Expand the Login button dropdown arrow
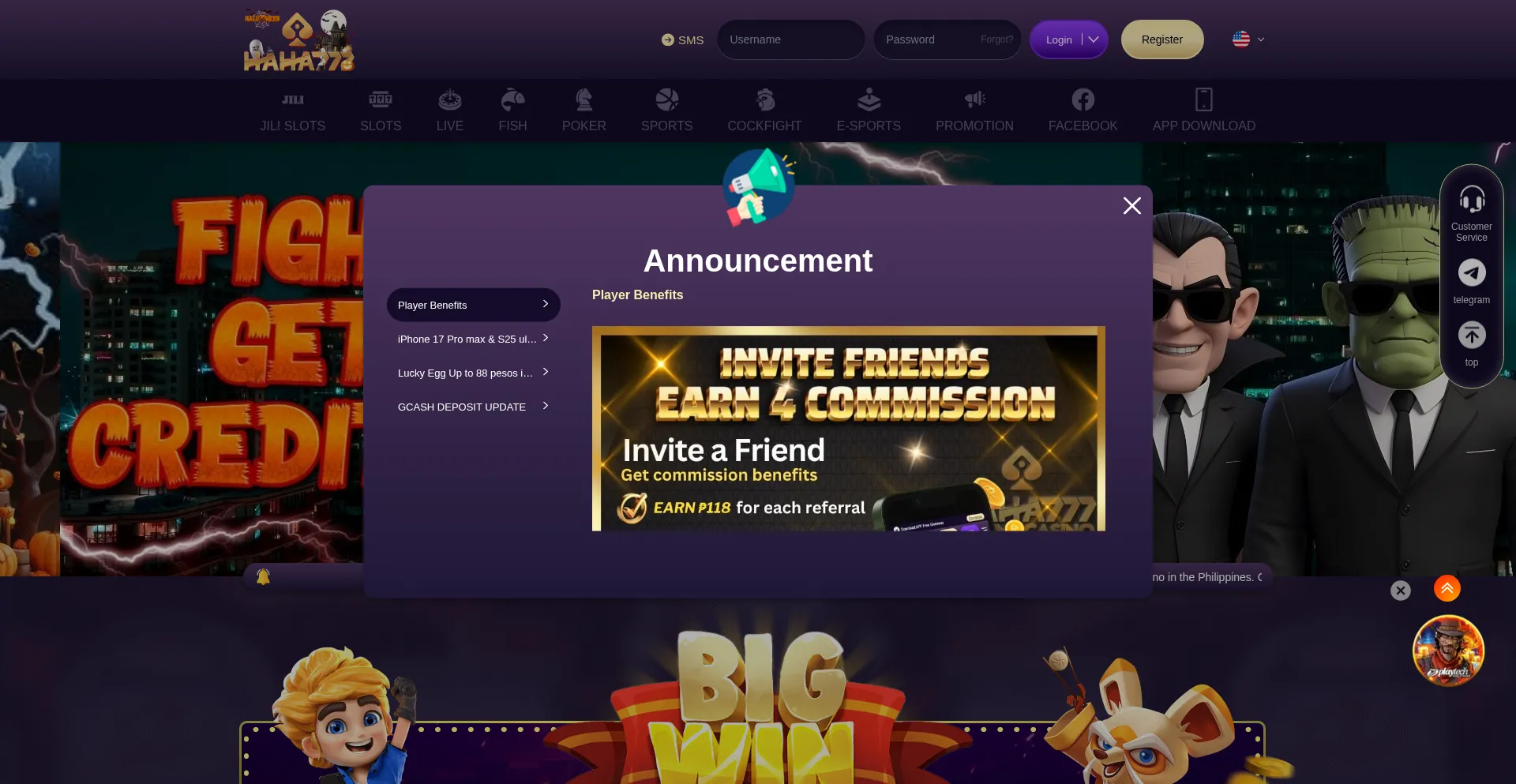1516x784 pixels. [x=1094, y=39]
